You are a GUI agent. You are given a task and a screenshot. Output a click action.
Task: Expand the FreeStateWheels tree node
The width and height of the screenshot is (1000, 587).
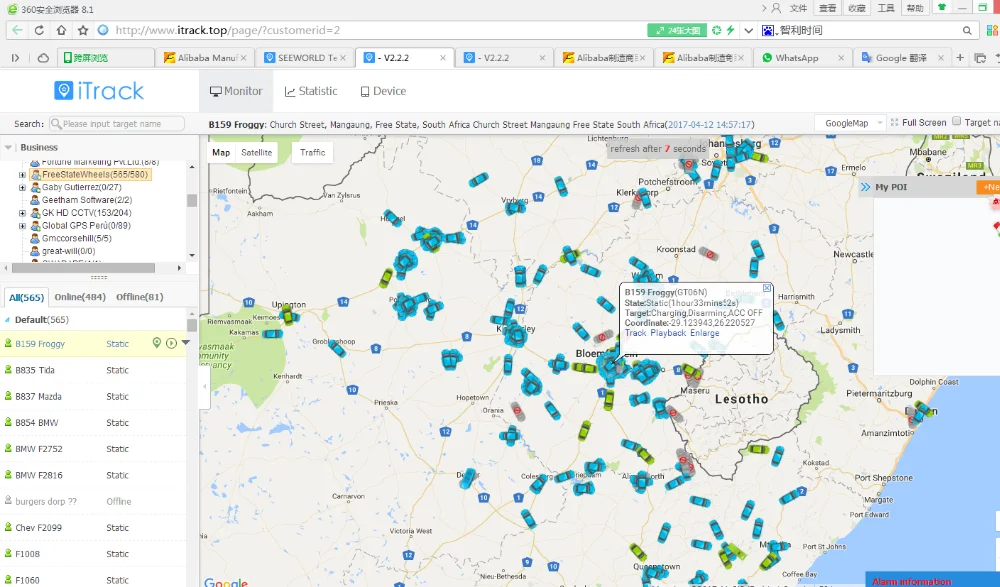tap(22, 175)
